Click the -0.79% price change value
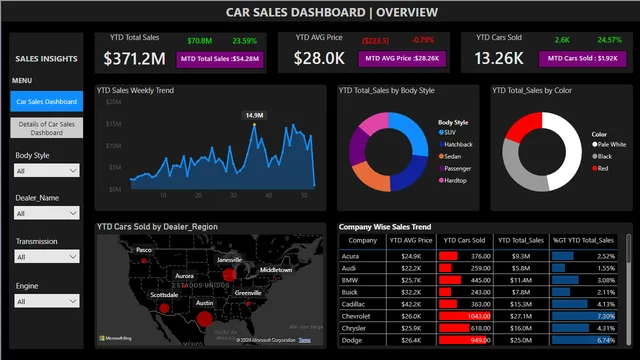Screen dimensions: 640x360 pos(423,40)
